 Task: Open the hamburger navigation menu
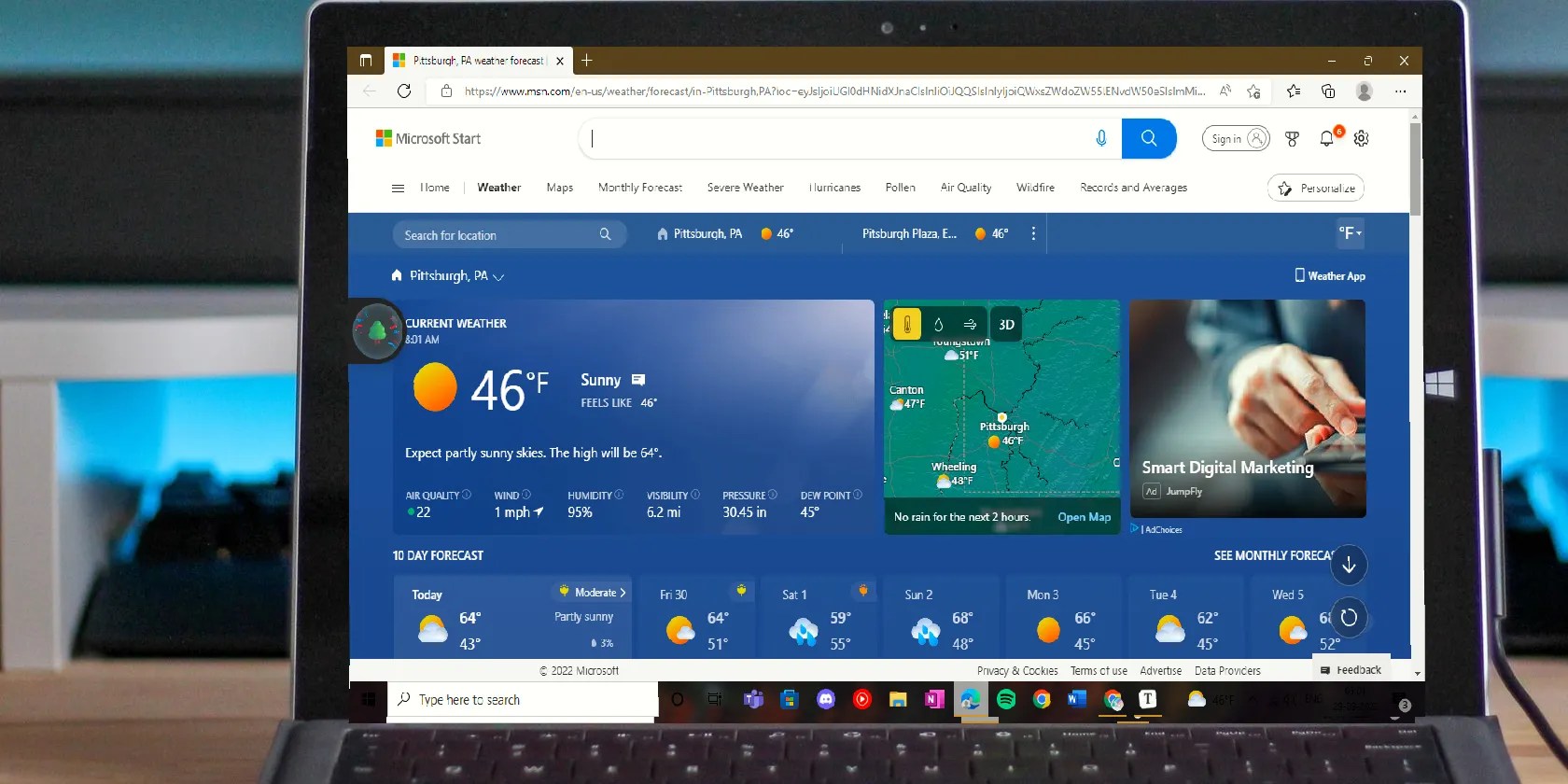pyautogui.click(x=398, y=188)
